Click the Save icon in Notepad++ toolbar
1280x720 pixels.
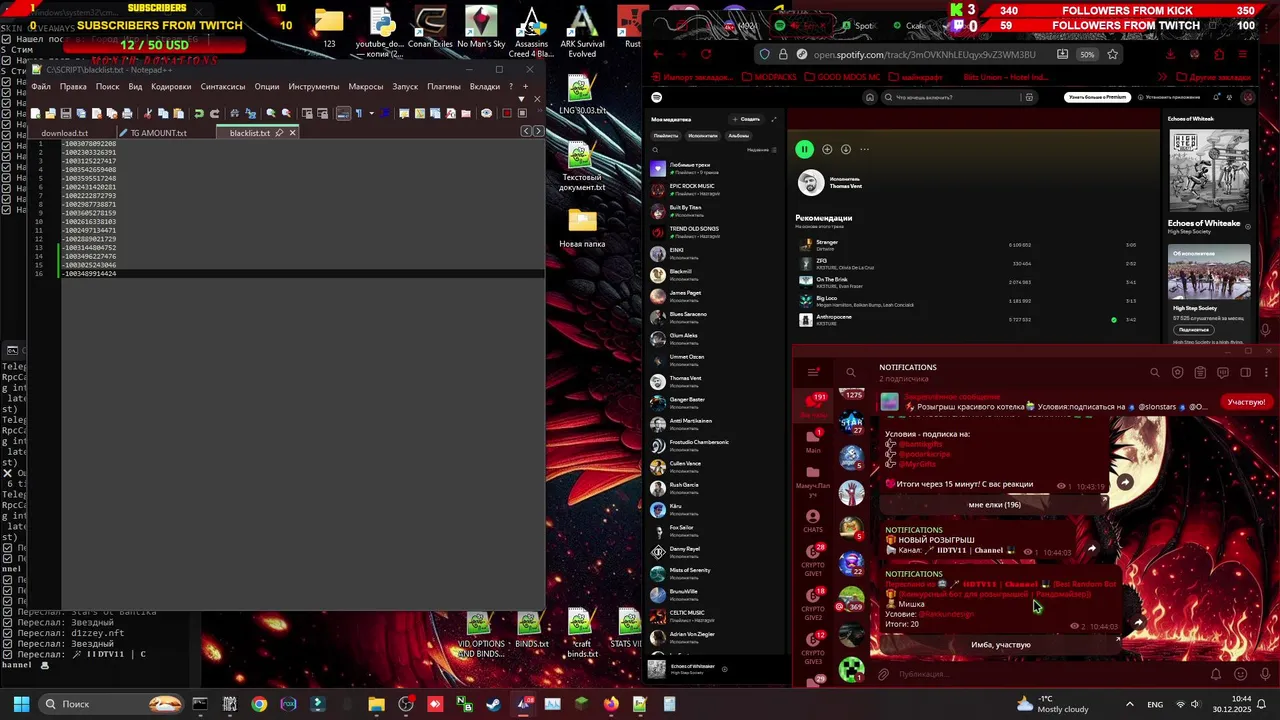point(66,113)
